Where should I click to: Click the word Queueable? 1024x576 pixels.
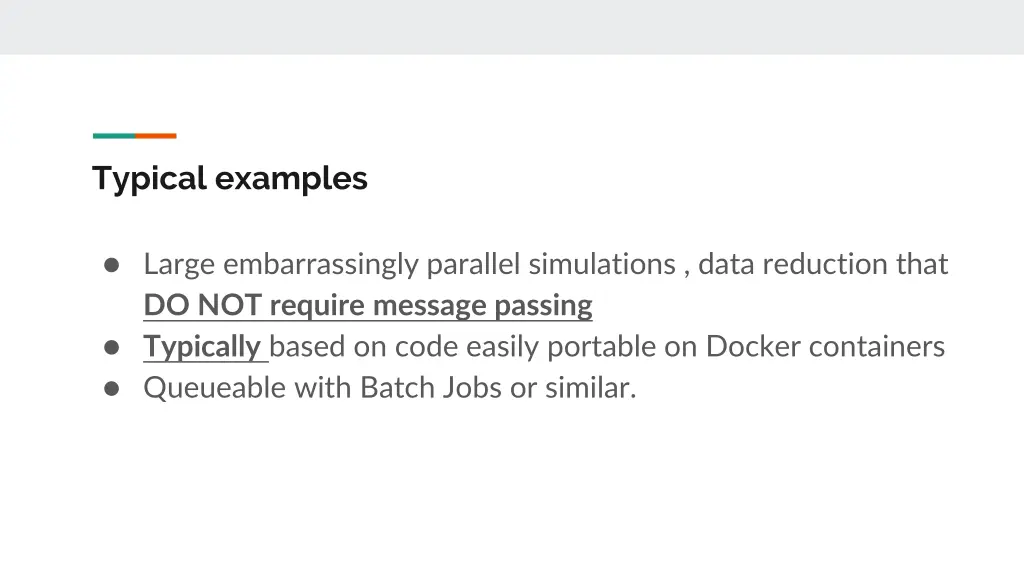click(215, 389)
